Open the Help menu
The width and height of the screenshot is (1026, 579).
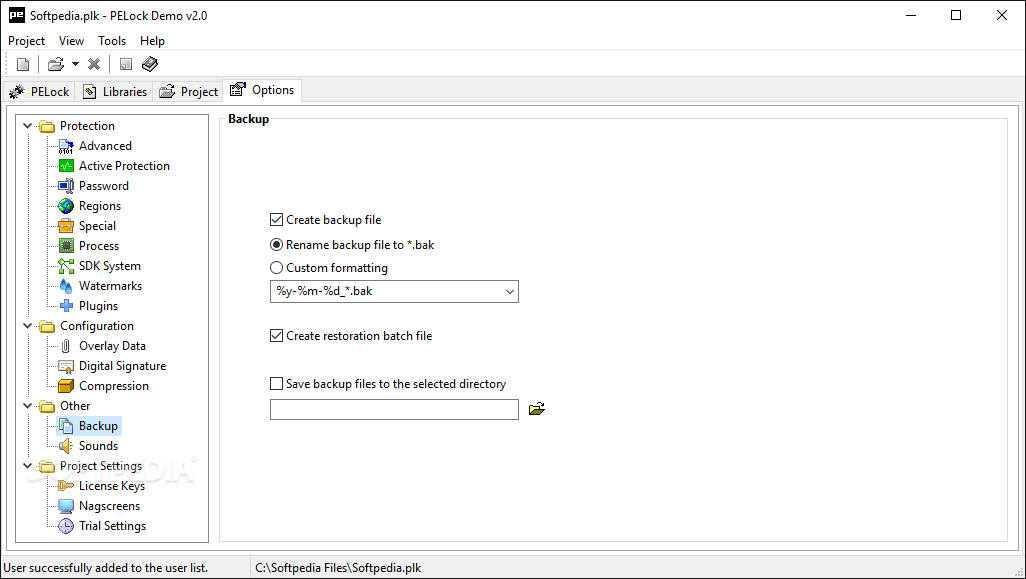click(x=152, y=41)
